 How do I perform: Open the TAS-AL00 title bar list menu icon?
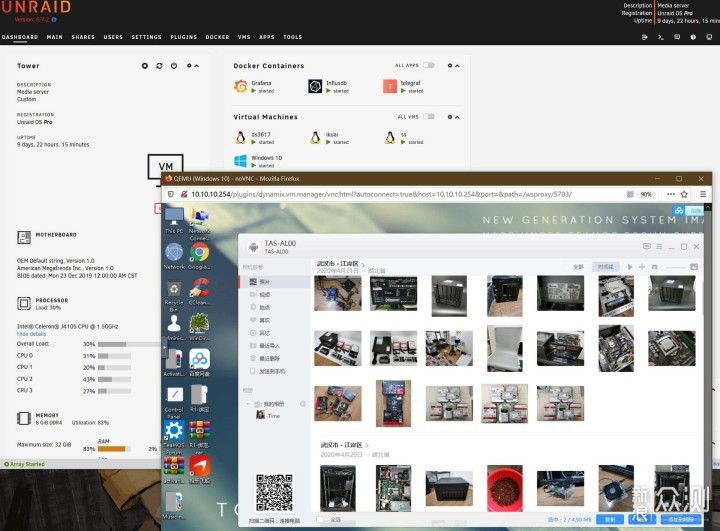coord(659,247)
